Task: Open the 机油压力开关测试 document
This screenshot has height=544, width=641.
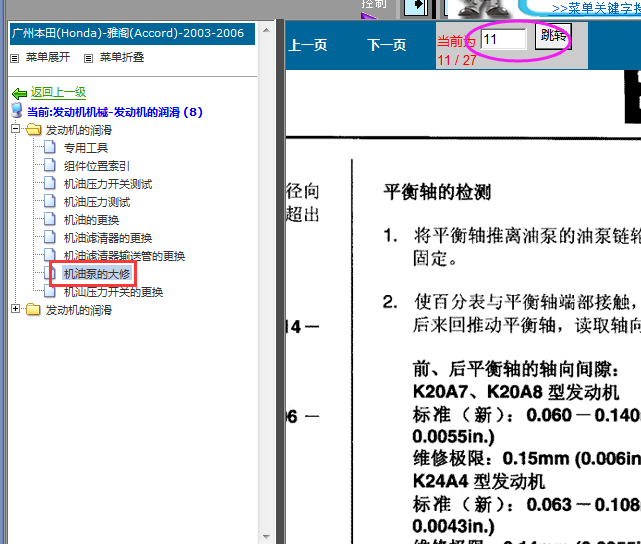Action: tap(108, 184)
